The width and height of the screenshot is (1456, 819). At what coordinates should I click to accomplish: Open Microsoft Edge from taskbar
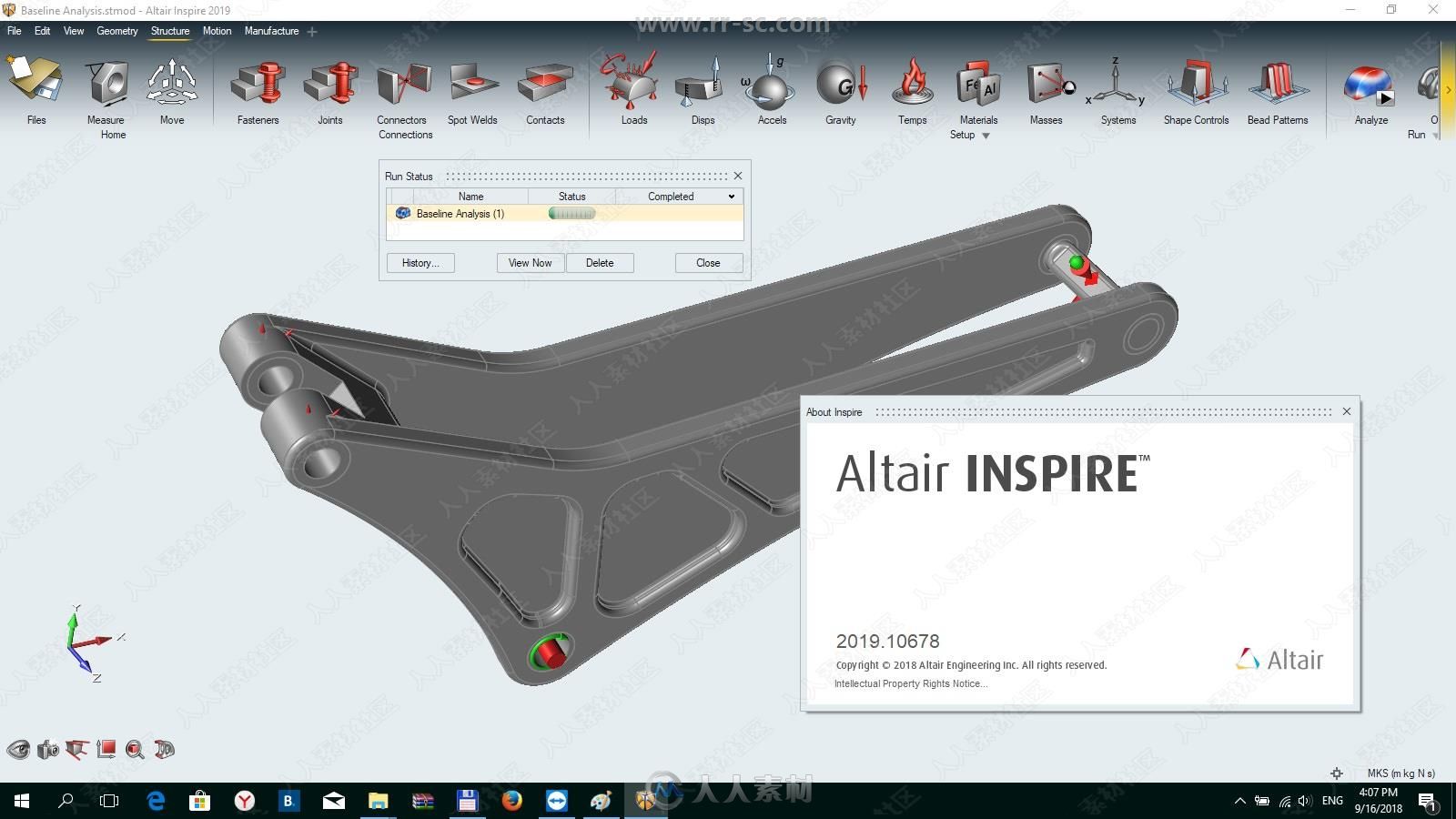coord(156,801)
